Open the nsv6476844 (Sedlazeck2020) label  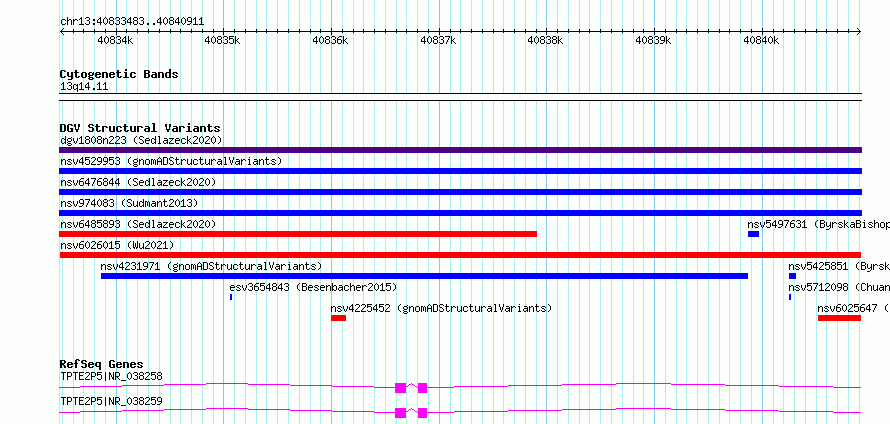[138, 182]
